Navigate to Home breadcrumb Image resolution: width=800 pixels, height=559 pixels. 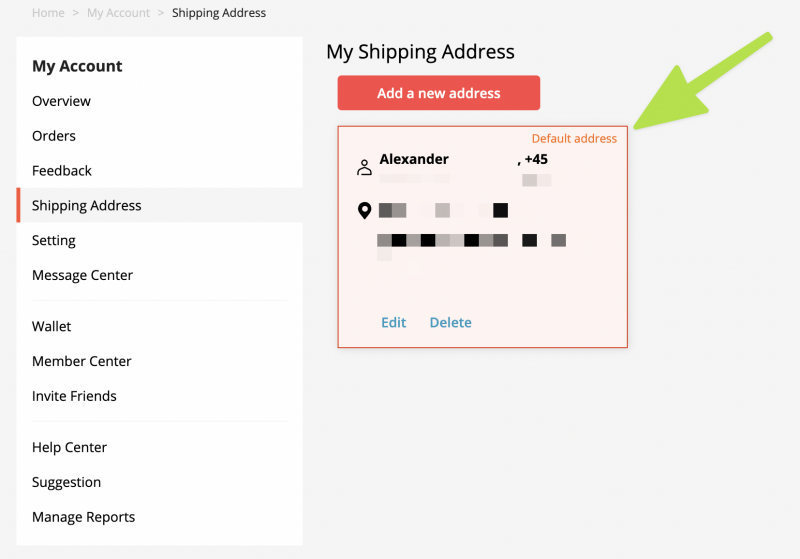click(48, 13)
